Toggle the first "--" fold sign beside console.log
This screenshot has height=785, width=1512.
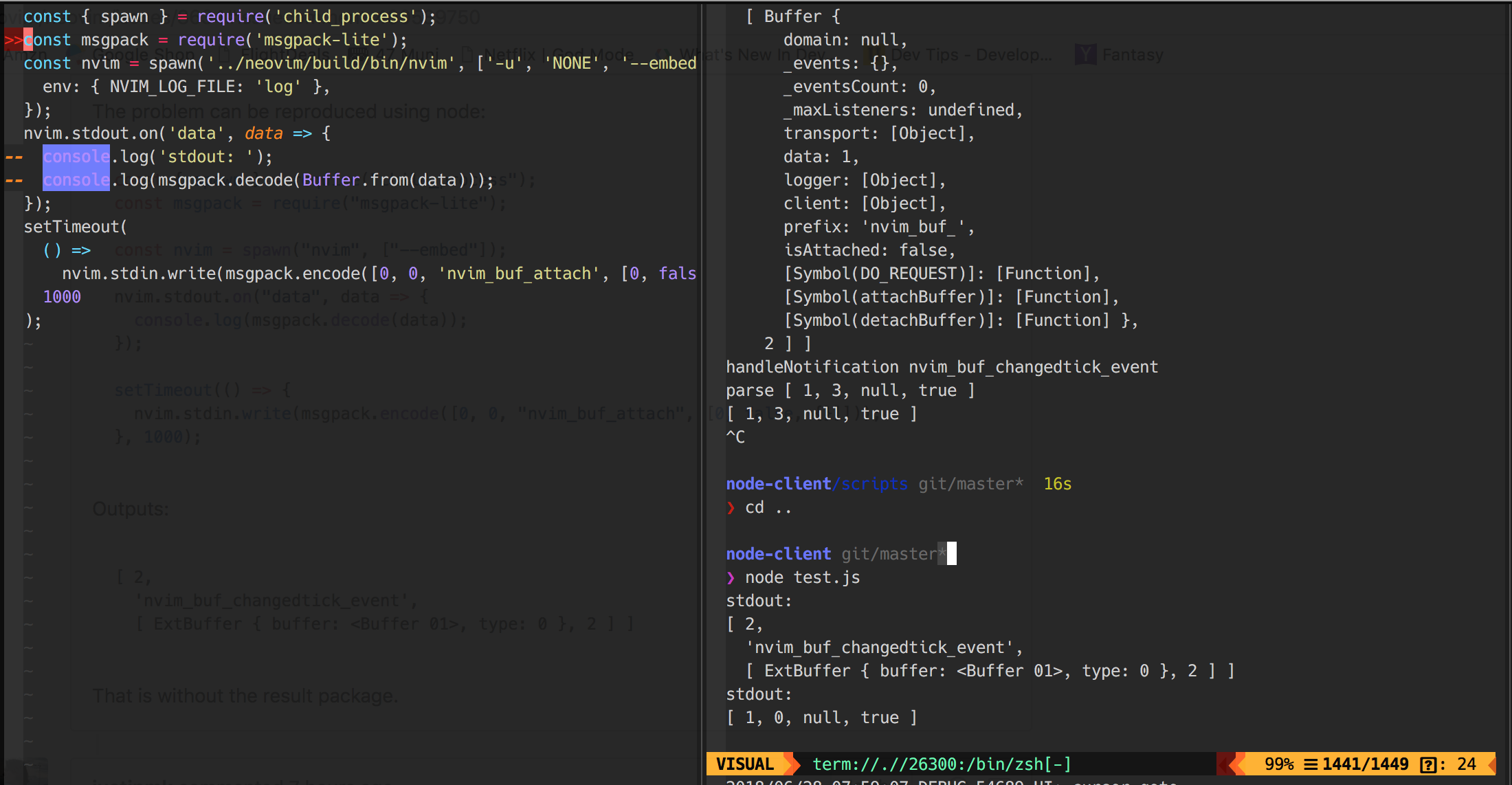pos(12,157)
